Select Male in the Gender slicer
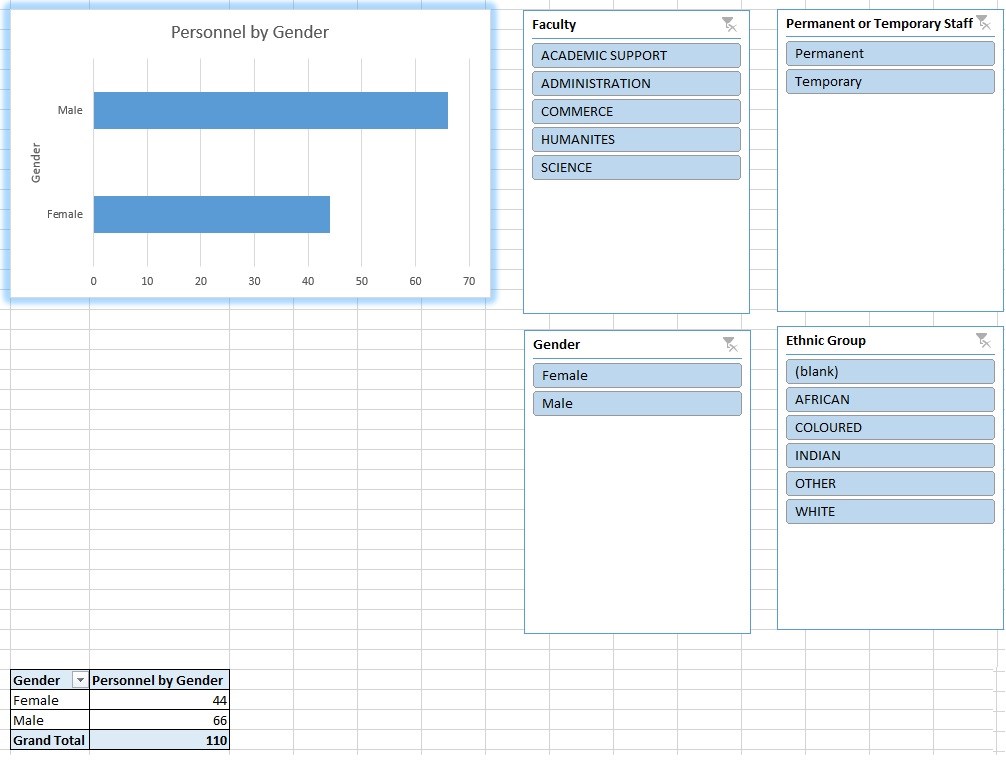This screenshot has width=1006, height=762. pos(636,403)
